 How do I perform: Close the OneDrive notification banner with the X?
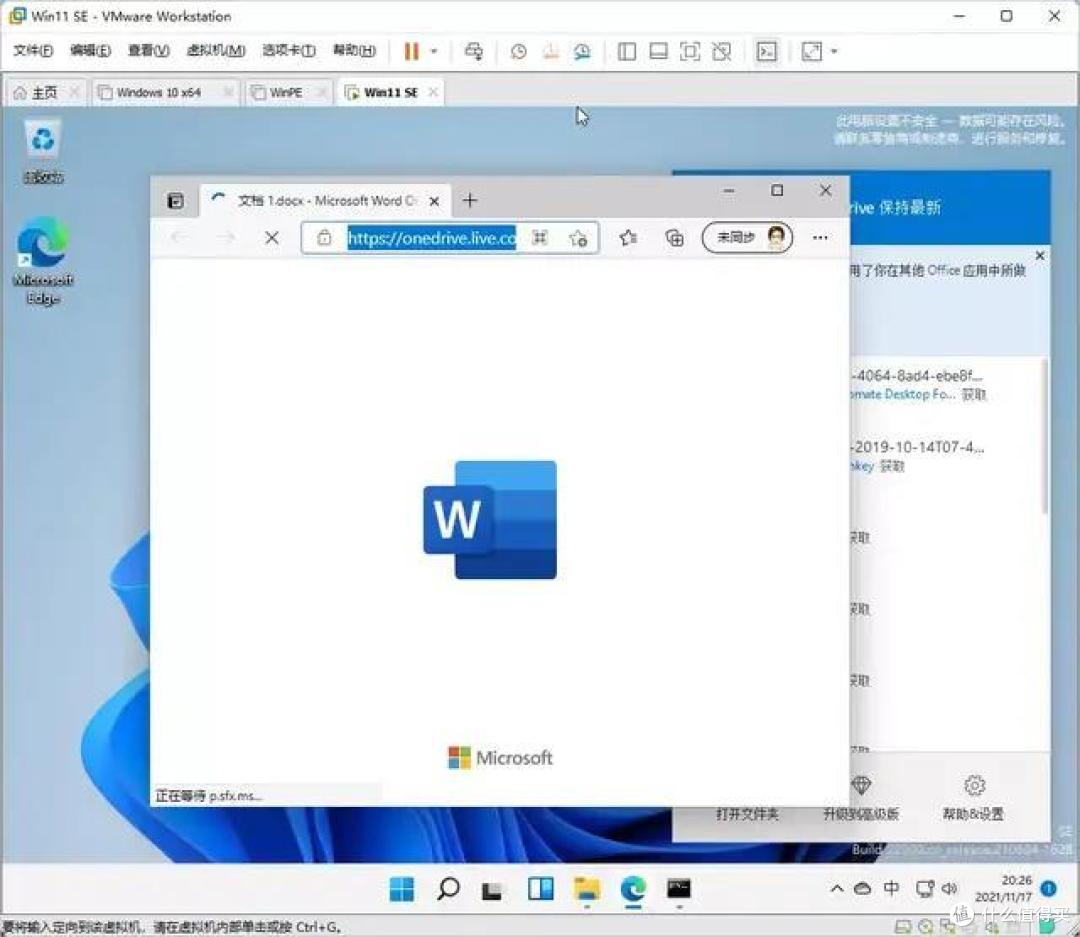(1040, 256)
